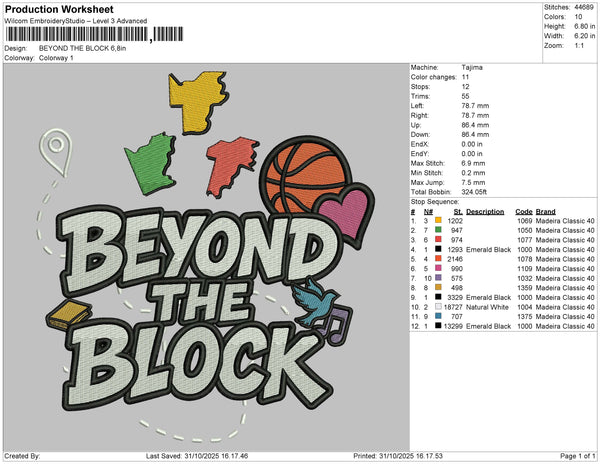Viewport: 600px width, 464px height.
Task: Click the teal dove in the design preview
Action: tap(314, 302)
